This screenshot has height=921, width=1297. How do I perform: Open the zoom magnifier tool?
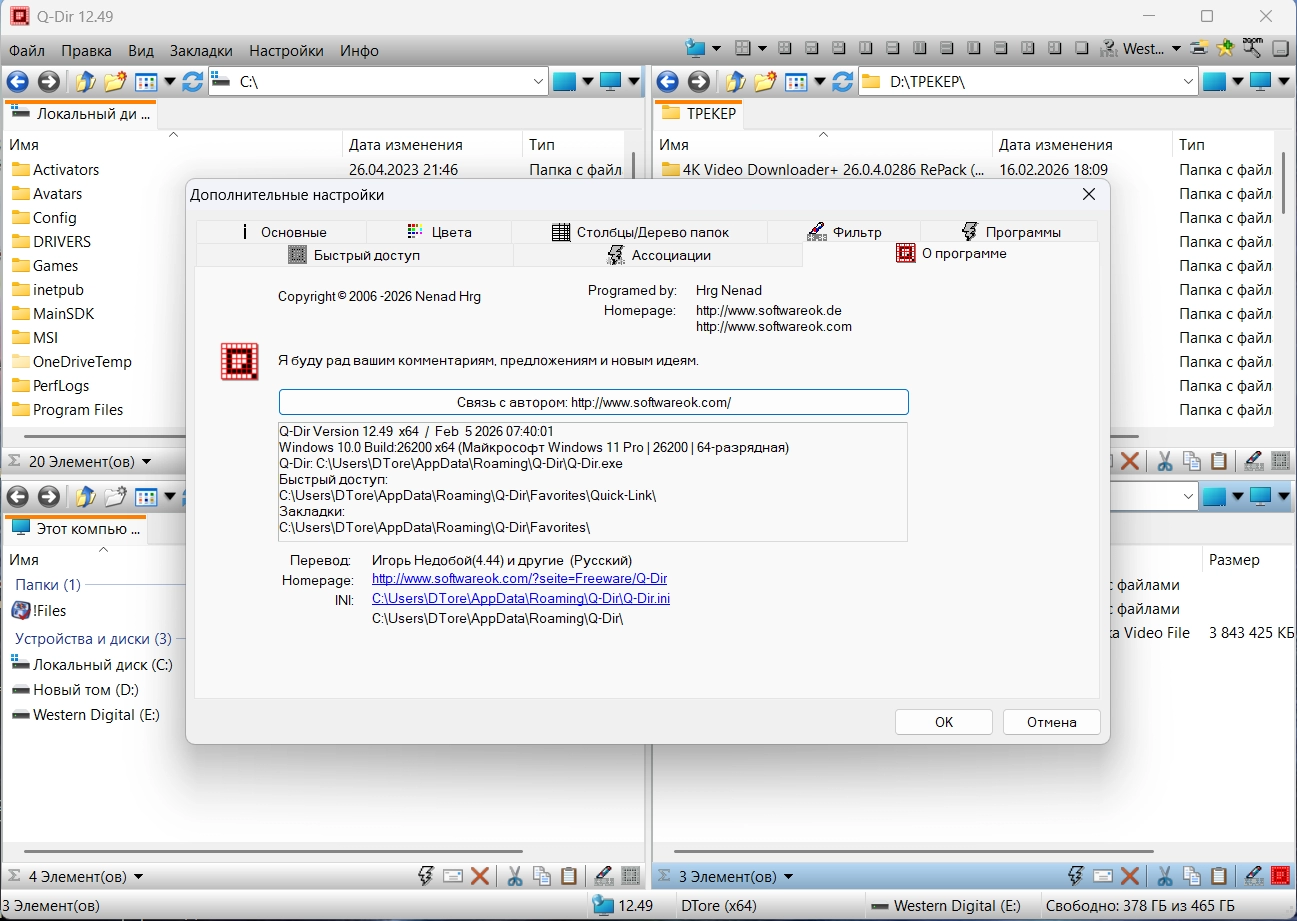click(x=1252, y=47)
